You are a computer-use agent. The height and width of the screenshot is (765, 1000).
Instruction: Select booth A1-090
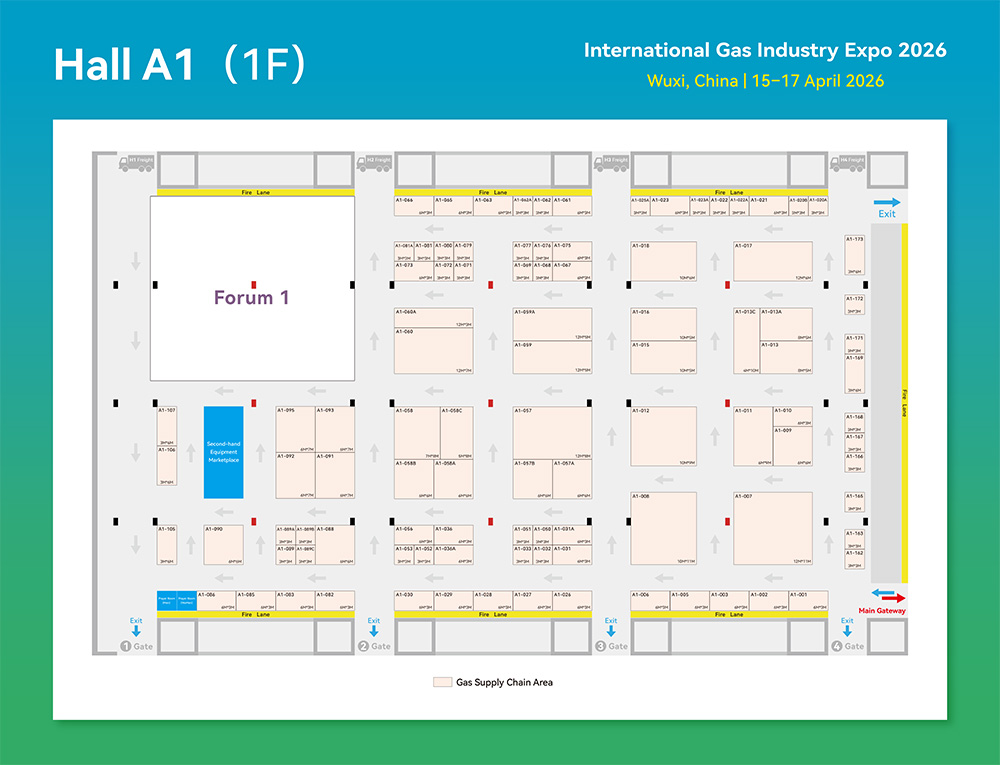tap(223, 545)
